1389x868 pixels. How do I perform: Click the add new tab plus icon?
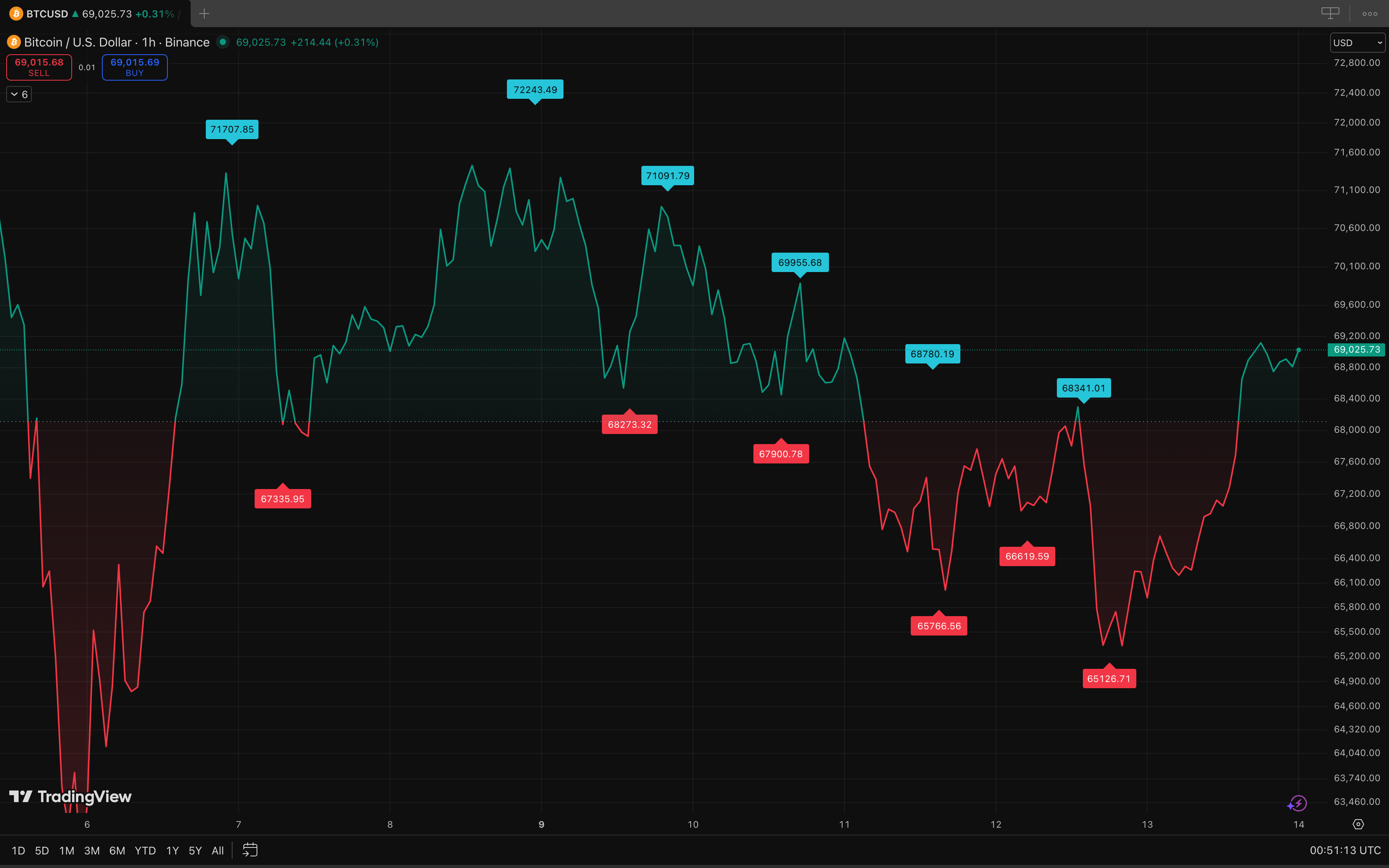(204, 13)
